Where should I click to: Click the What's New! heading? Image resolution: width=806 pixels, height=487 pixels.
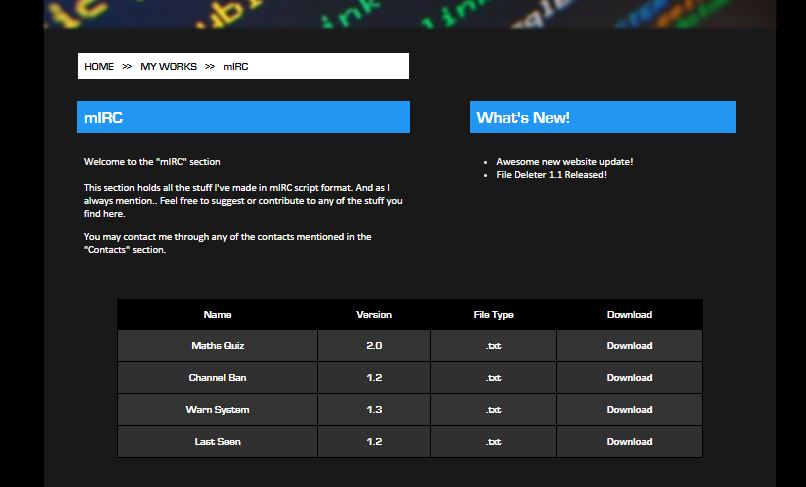(x=602, y=117)
